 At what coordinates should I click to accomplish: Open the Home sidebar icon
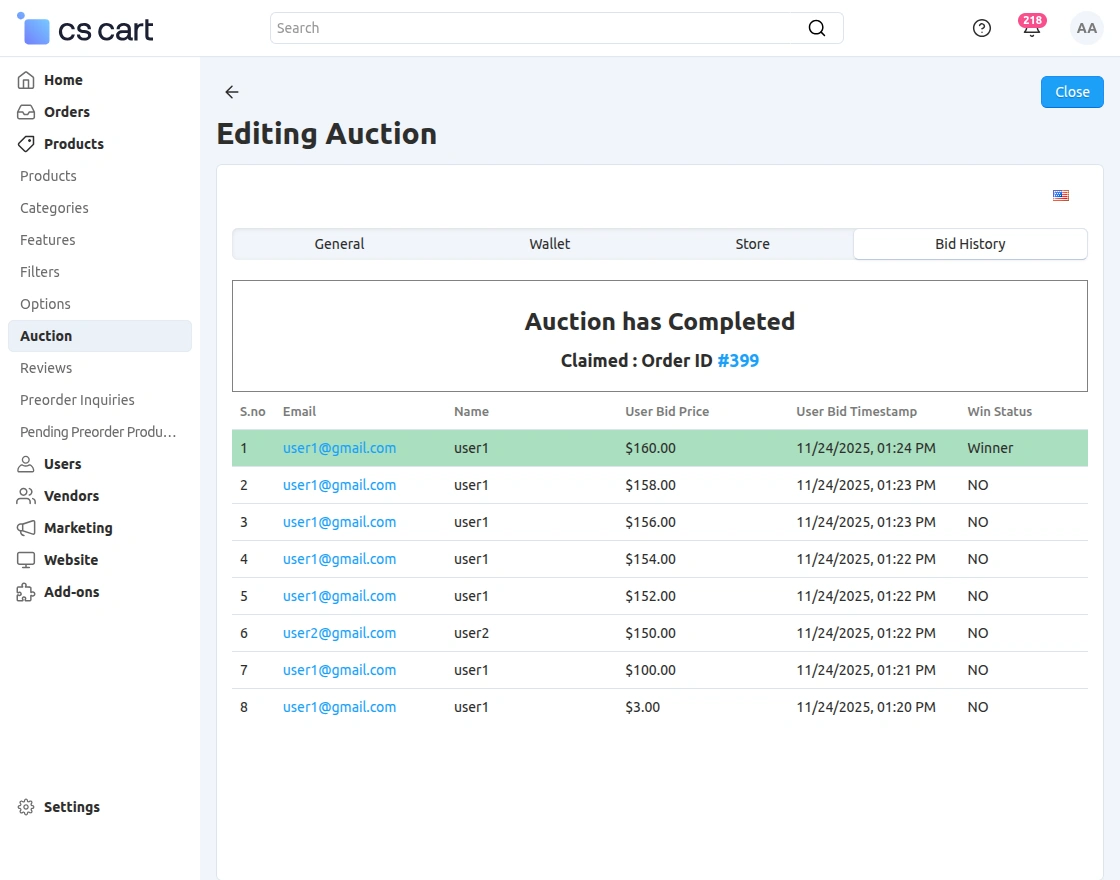[x=26, y=80]
